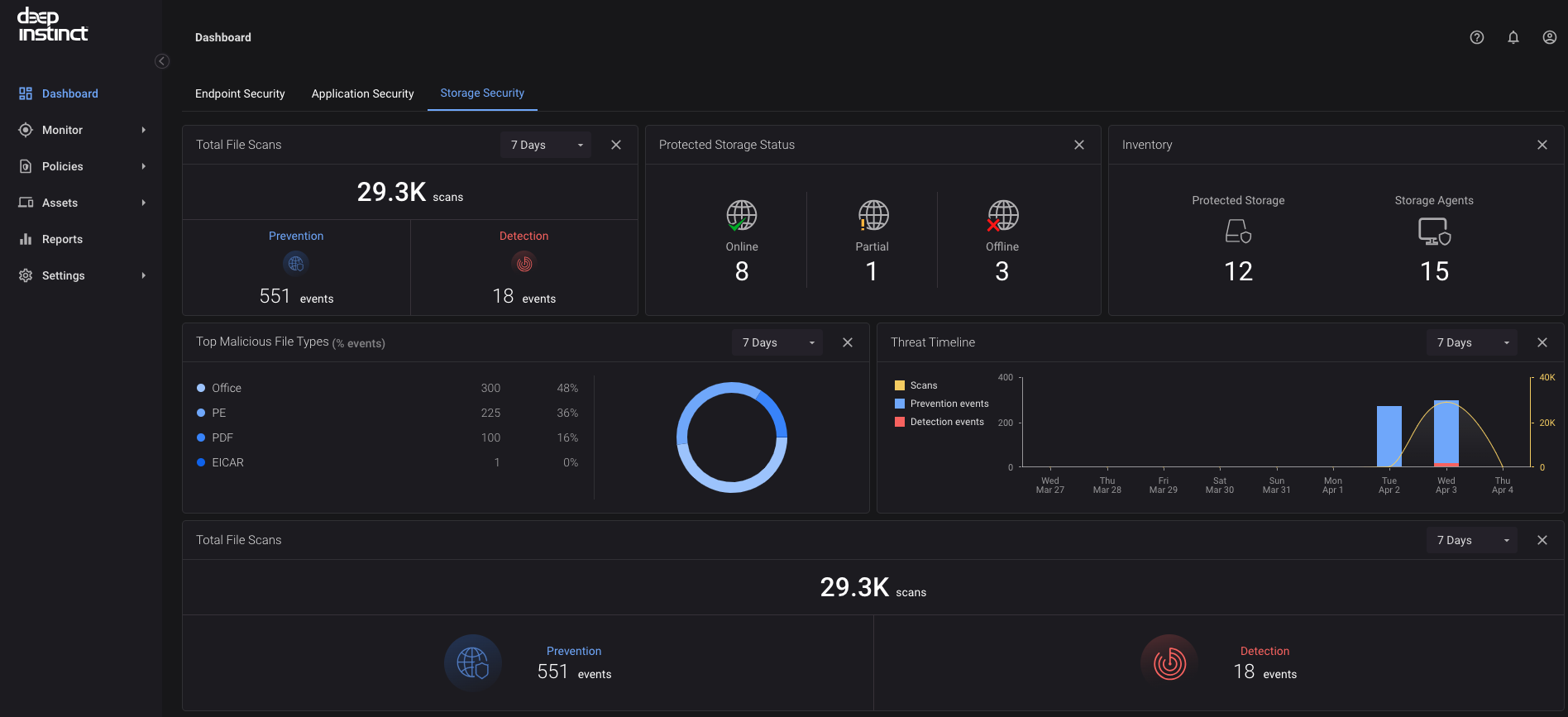
Task: Close the Inventory widget
Action: point(1542,145)
